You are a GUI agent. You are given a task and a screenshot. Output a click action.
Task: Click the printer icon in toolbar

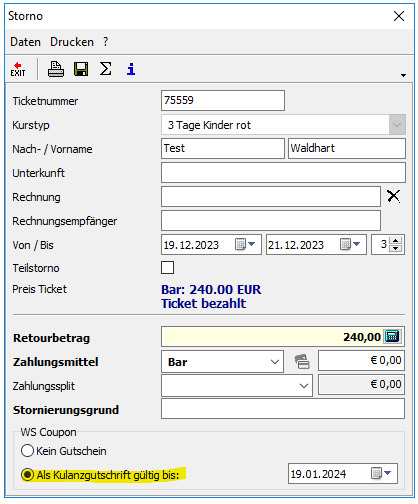(56, 69)
